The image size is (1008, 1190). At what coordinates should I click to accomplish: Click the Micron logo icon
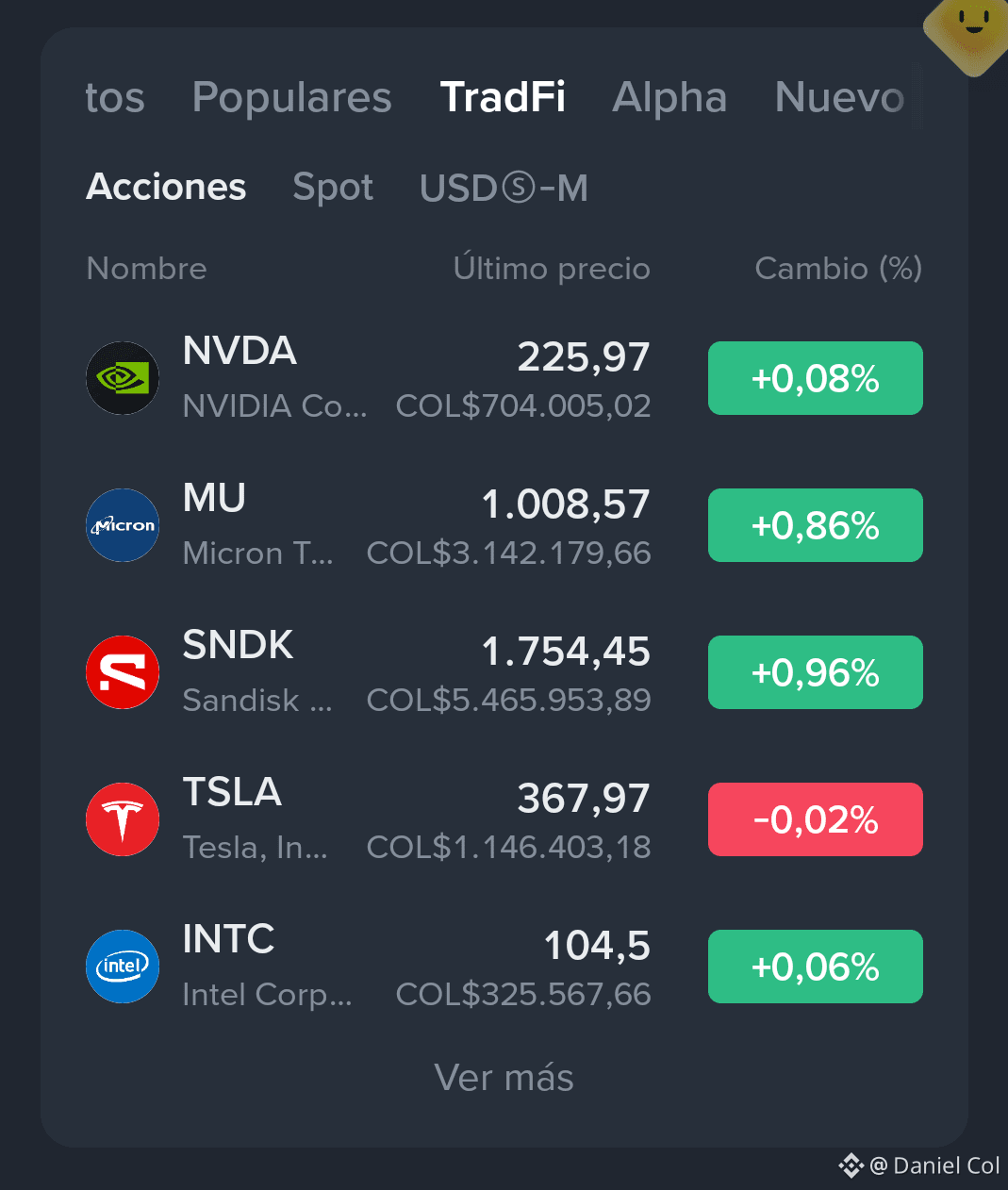(x=123, y=525)
